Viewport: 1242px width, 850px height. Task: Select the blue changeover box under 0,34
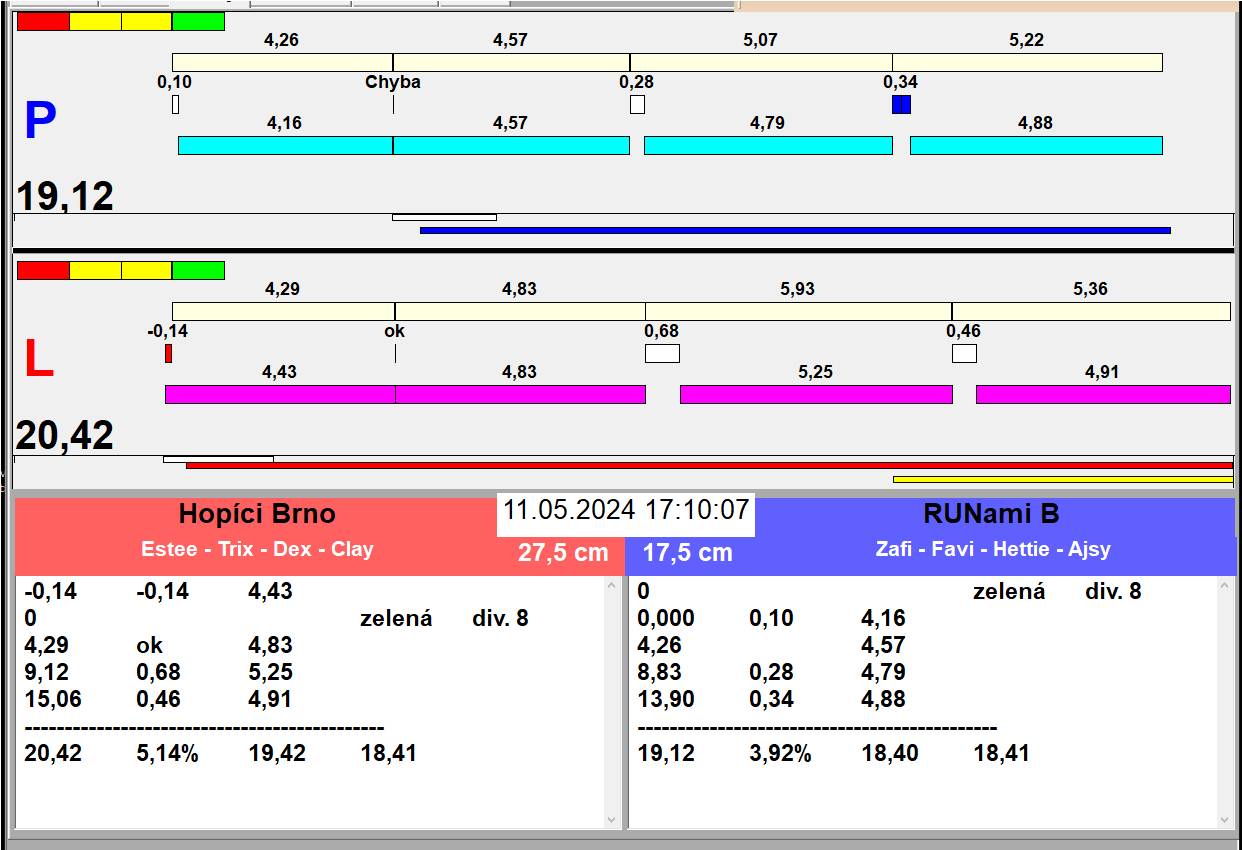click(x=901, y=104)
